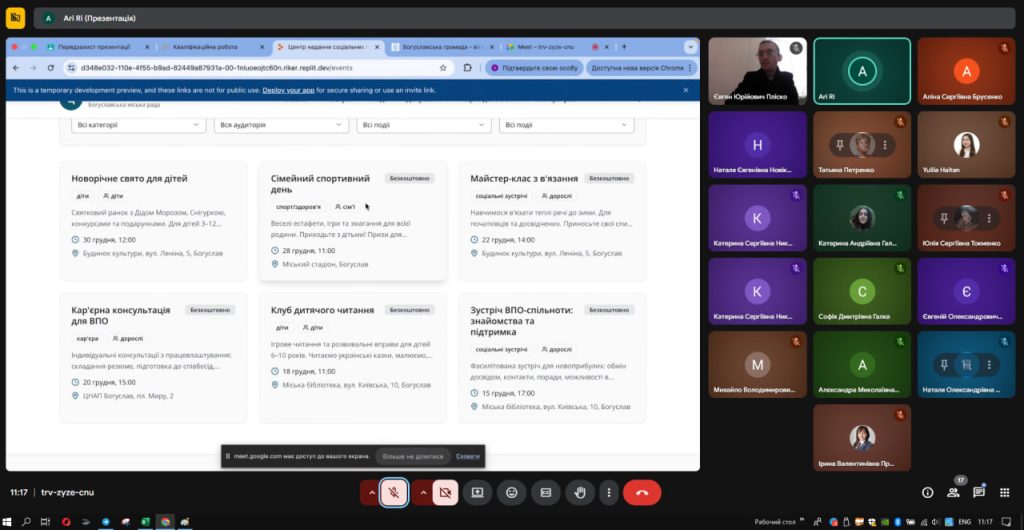Raise hand in the meeting
The height and width of the screenshot is (530, 1024).
579,492
